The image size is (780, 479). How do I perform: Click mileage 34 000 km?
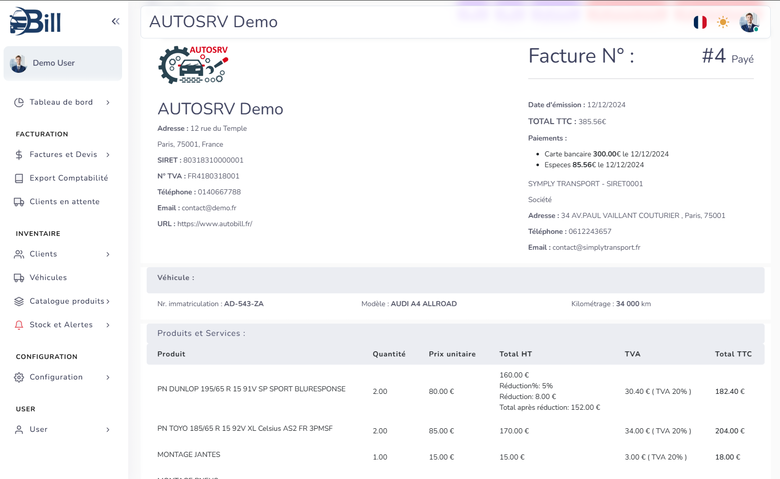pyautogui.click(x=633, y=303)
